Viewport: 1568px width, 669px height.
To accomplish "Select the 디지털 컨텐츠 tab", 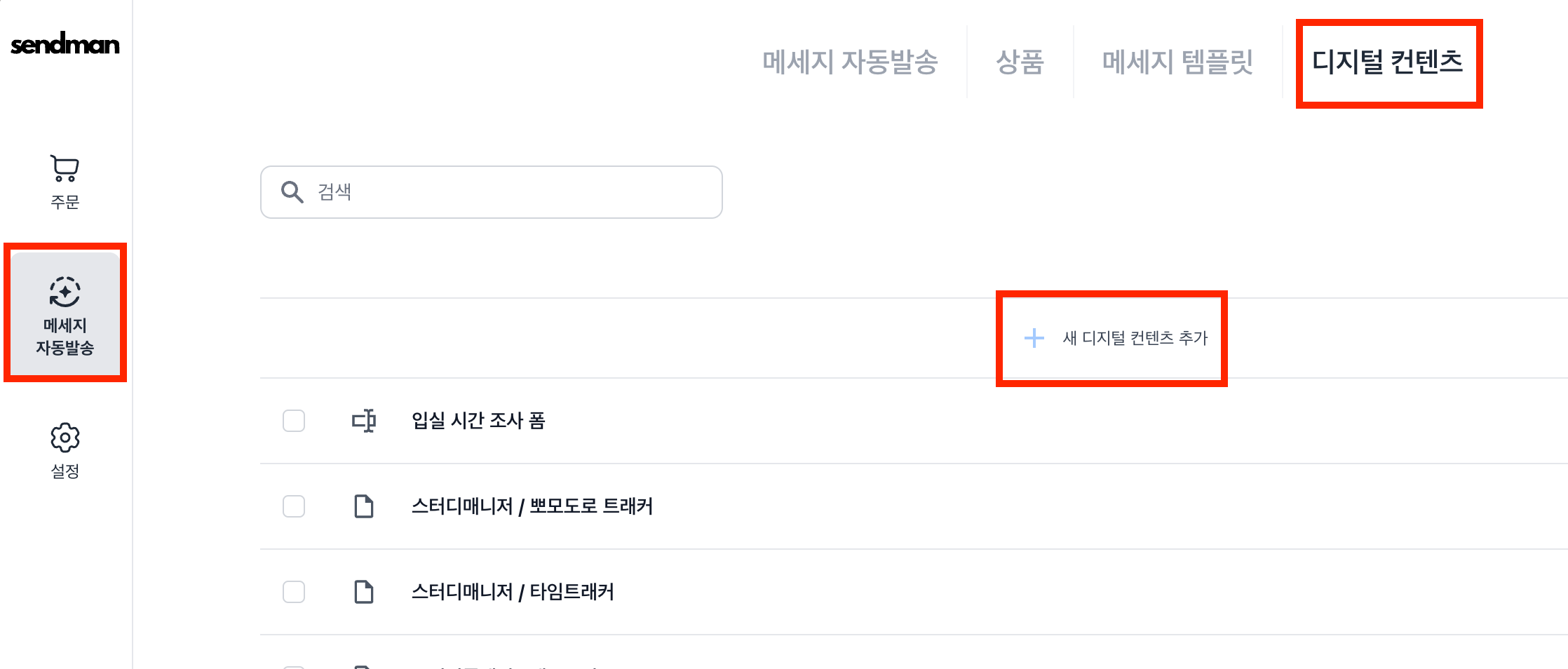I will 1388,62.
